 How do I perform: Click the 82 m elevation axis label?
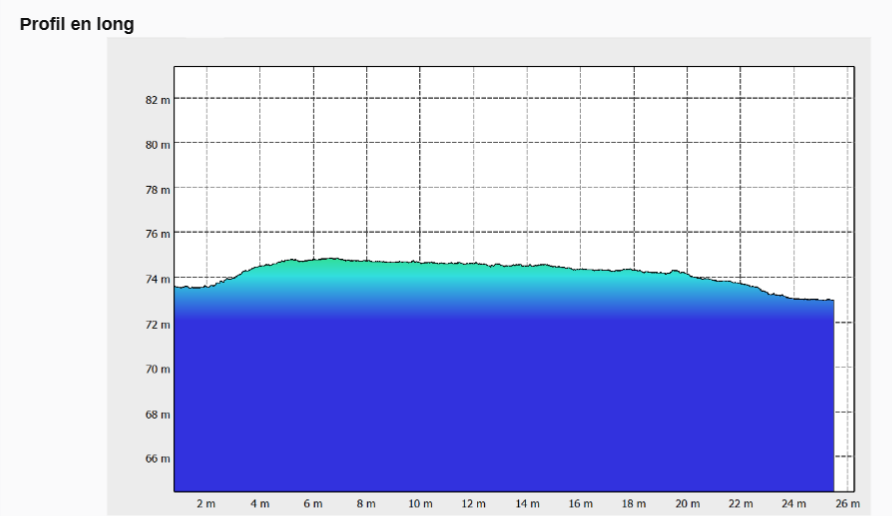158,100
